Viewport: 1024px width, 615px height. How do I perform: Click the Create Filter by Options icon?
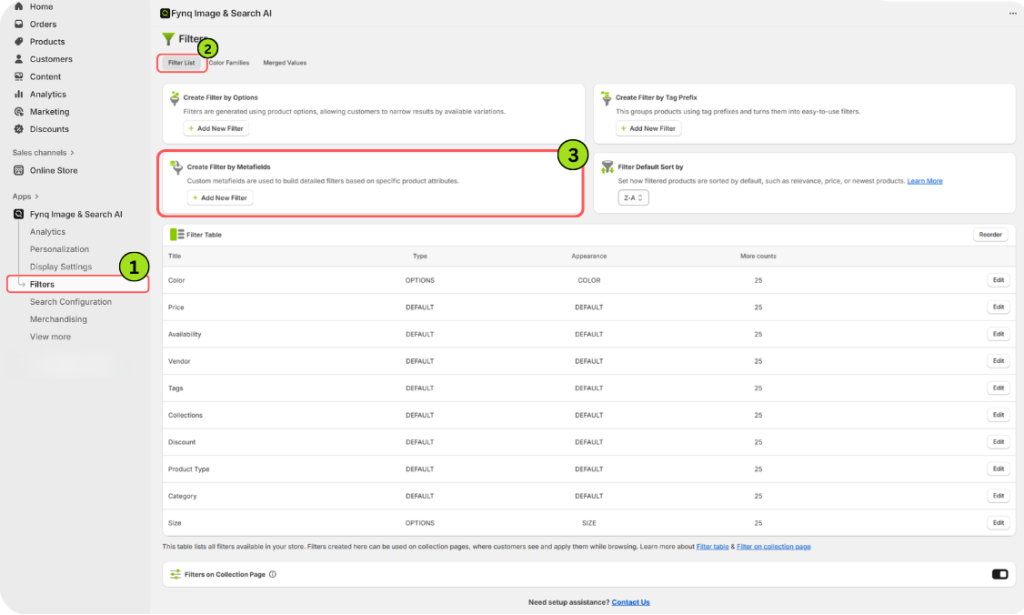[174, 99]
